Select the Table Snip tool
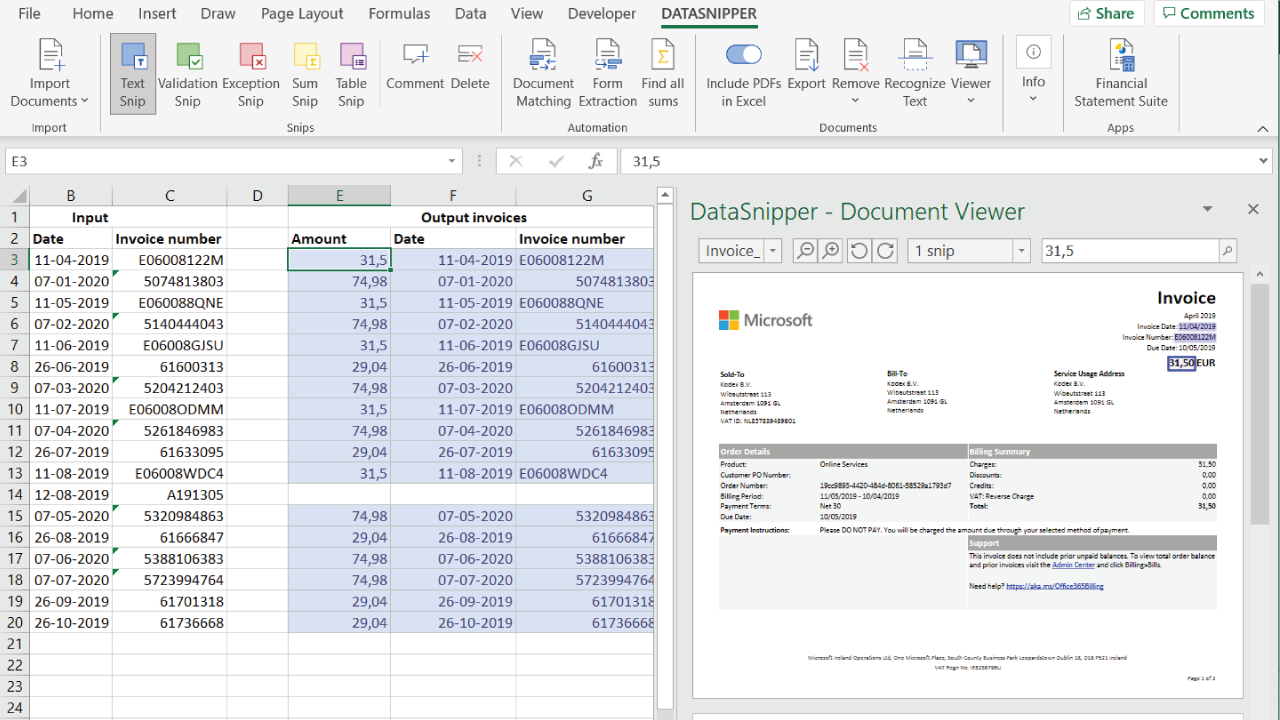1280x720 pixels. [351, 74]
